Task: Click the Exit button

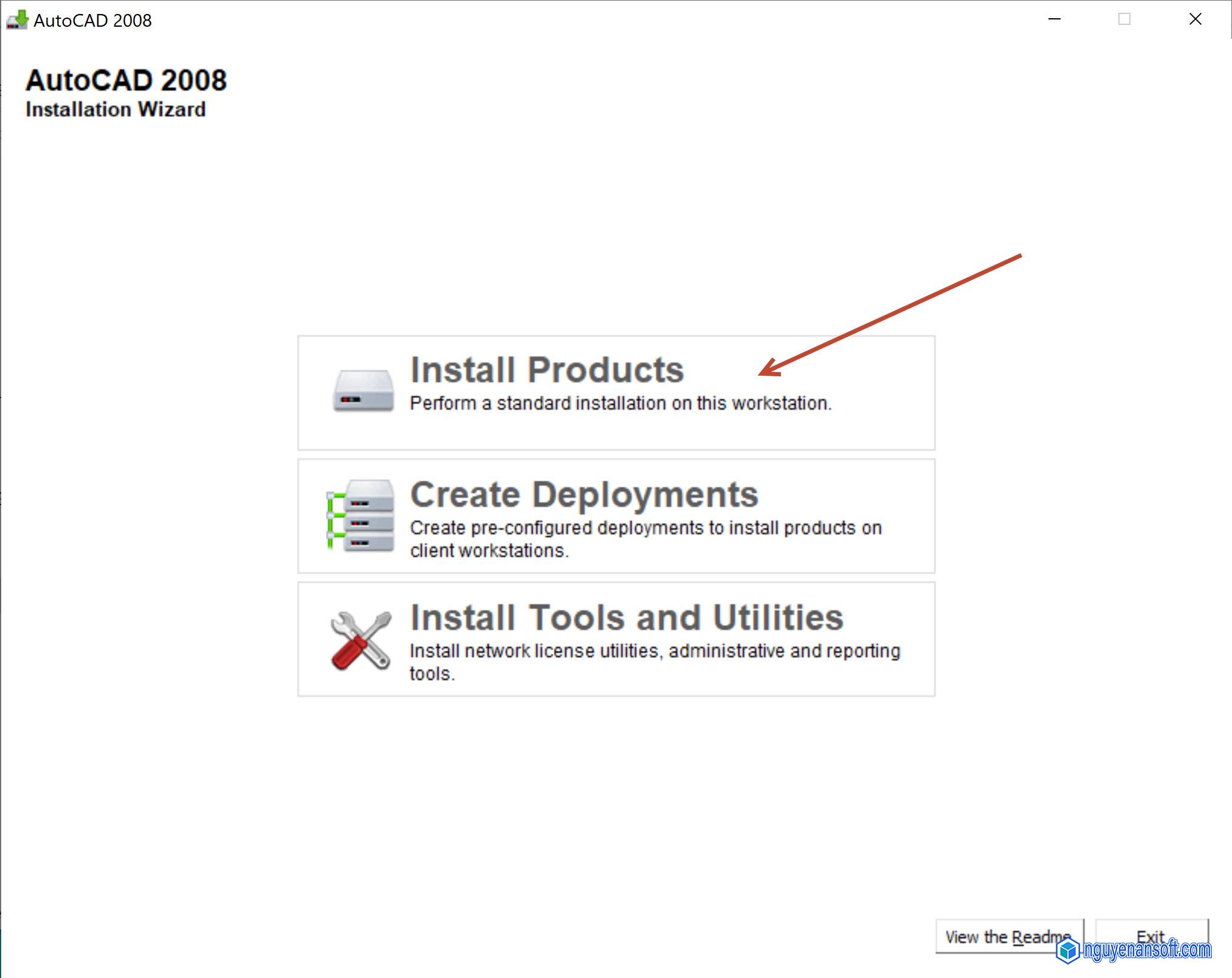Action: (1151, 937)
